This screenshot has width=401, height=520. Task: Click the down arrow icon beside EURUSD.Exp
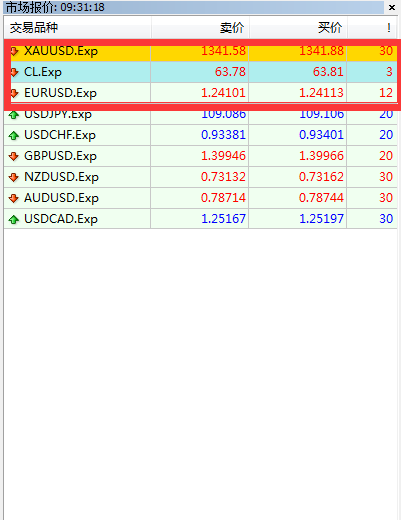[x=14, y=93]
